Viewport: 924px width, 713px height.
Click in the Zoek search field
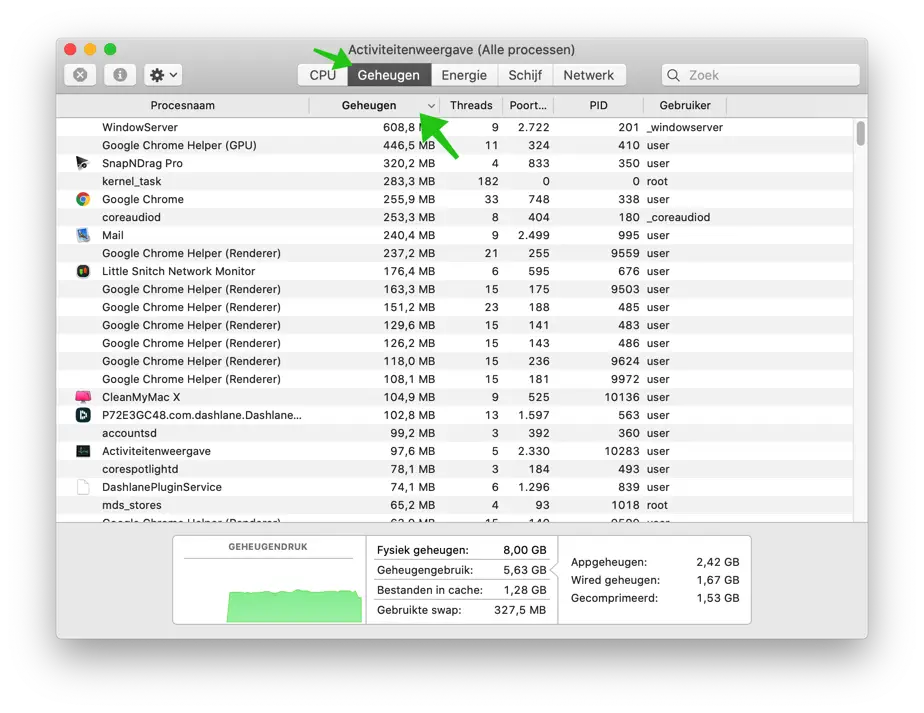point(760,75)
